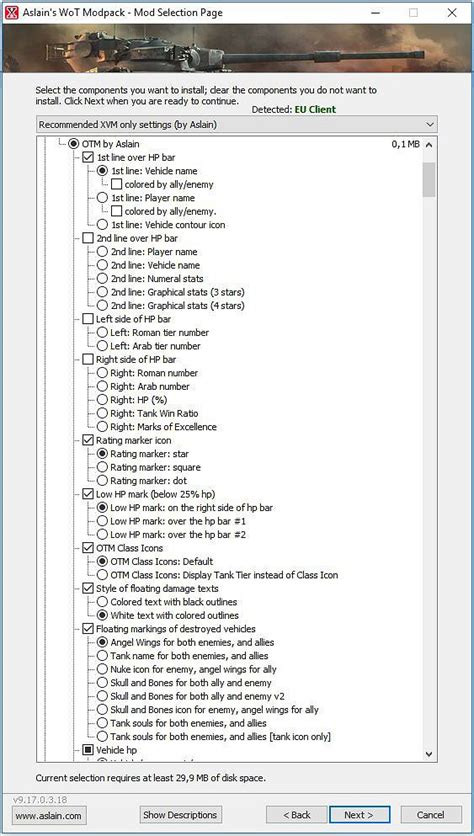The height and width of the screenshot is (836, 474).
Task: Uncheck the OTM Class Icons checkbox
Action: pos(88,548)
